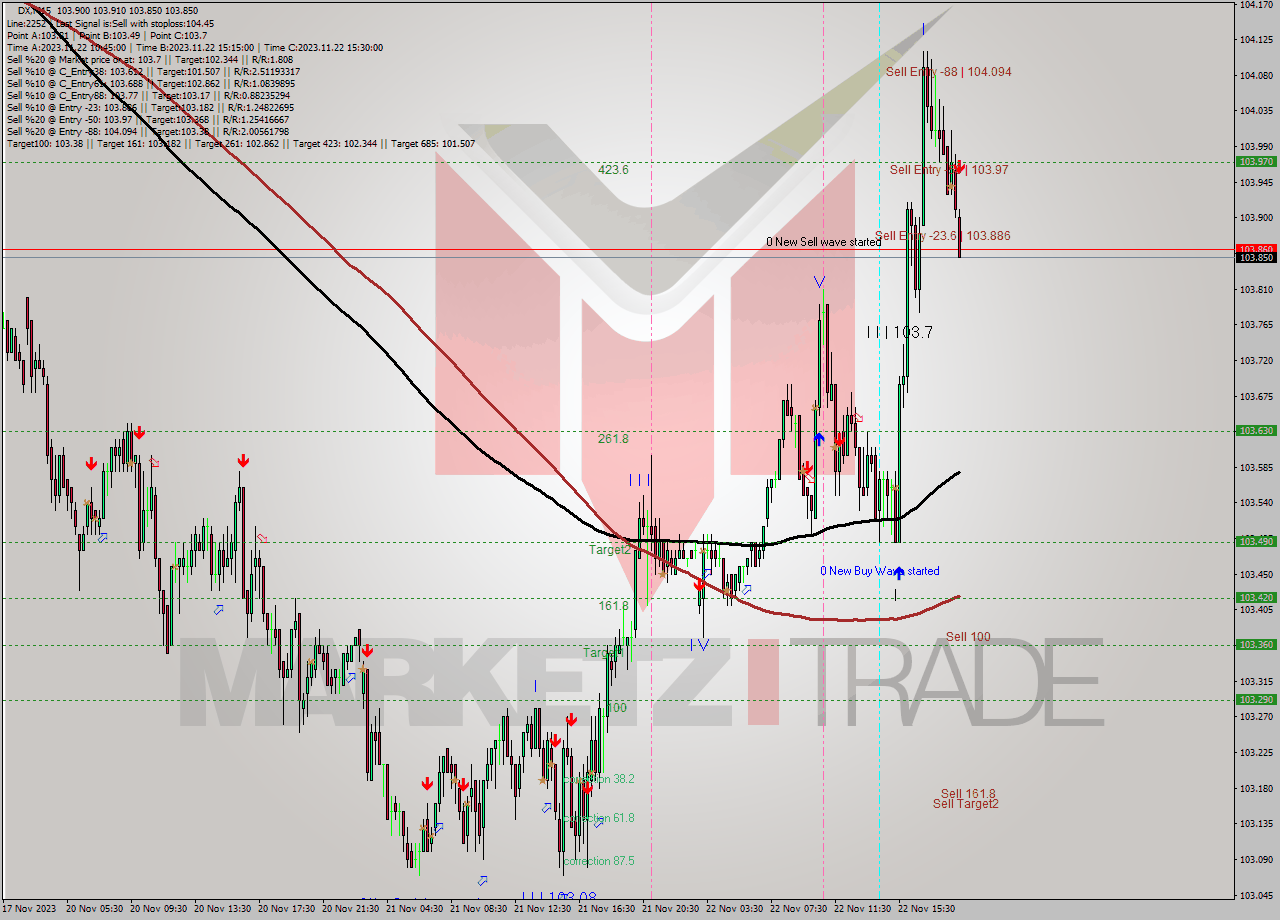Click the red down arrow above the 20 Nov 13:30 peak
Image resolution: width=1280 pixels, height=920 pixels.
point(243,461)
